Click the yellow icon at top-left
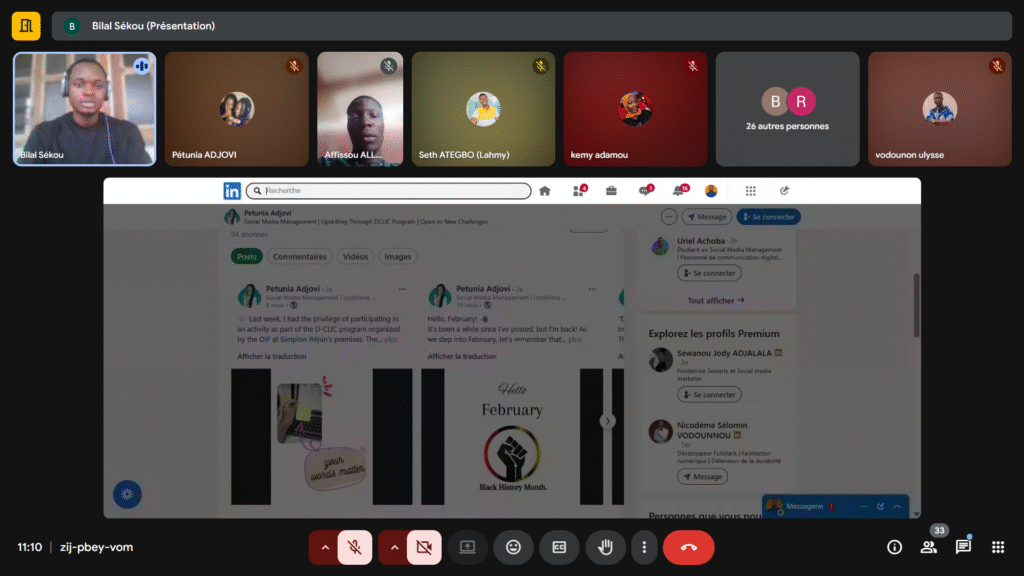1024x576 pixels. tap(26, 26)
